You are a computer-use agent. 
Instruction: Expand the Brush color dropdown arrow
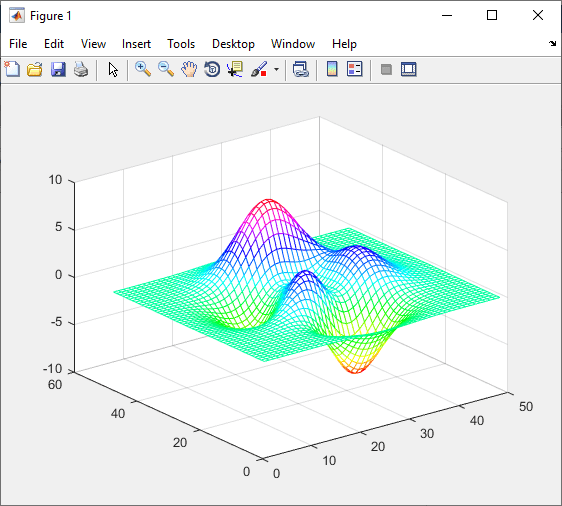(276, 69)
